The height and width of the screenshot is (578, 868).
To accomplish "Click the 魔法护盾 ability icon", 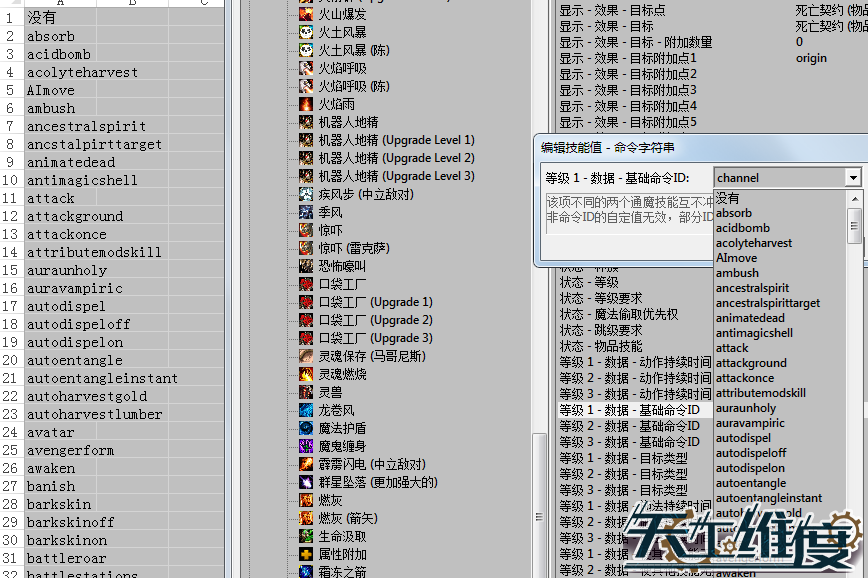I will 307,428.
